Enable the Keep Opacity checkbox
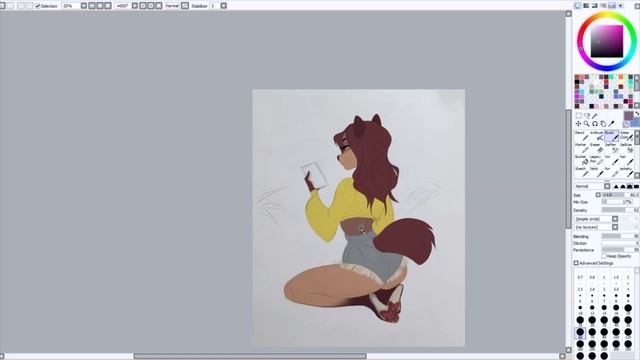Viewport: 640px width, 360px height. tap(604, 256)
